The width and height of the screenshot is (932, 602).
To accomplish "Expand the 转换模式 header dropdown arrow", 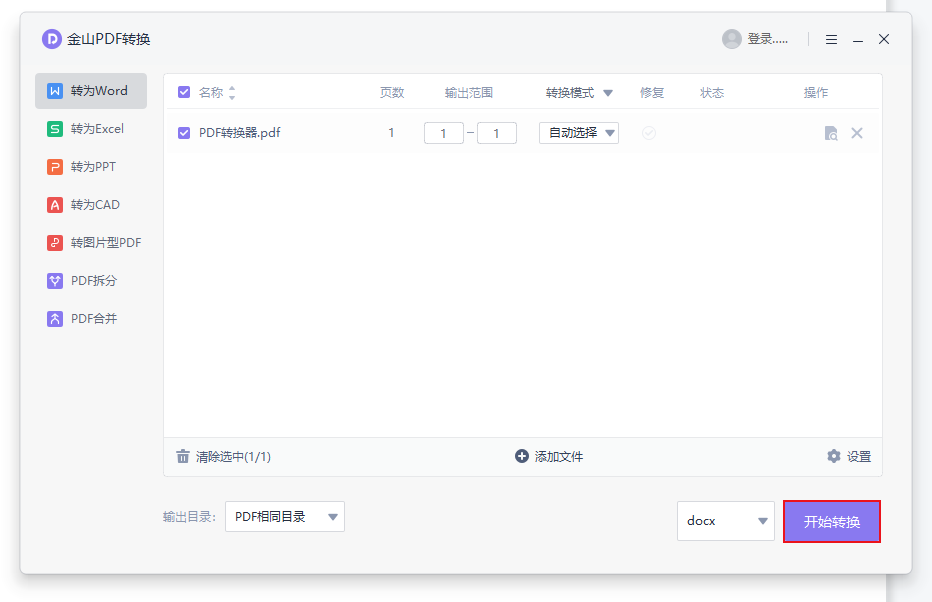I will 607,93.
